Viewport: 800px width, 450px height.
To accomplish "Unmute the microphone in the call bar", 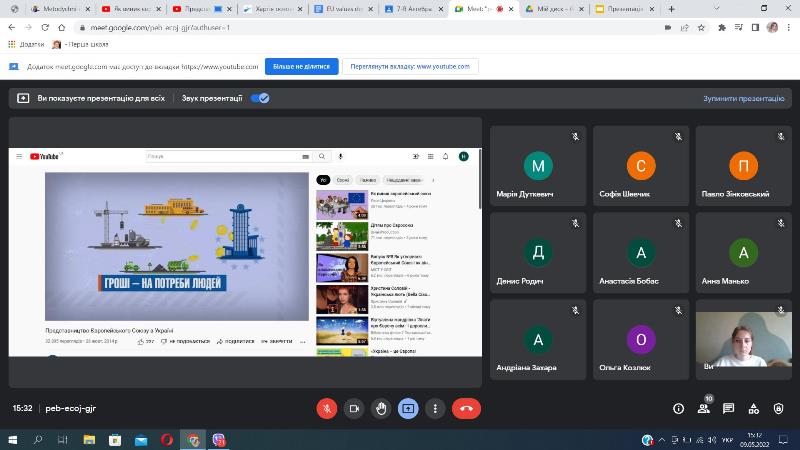I will click(x=327, y=408).
